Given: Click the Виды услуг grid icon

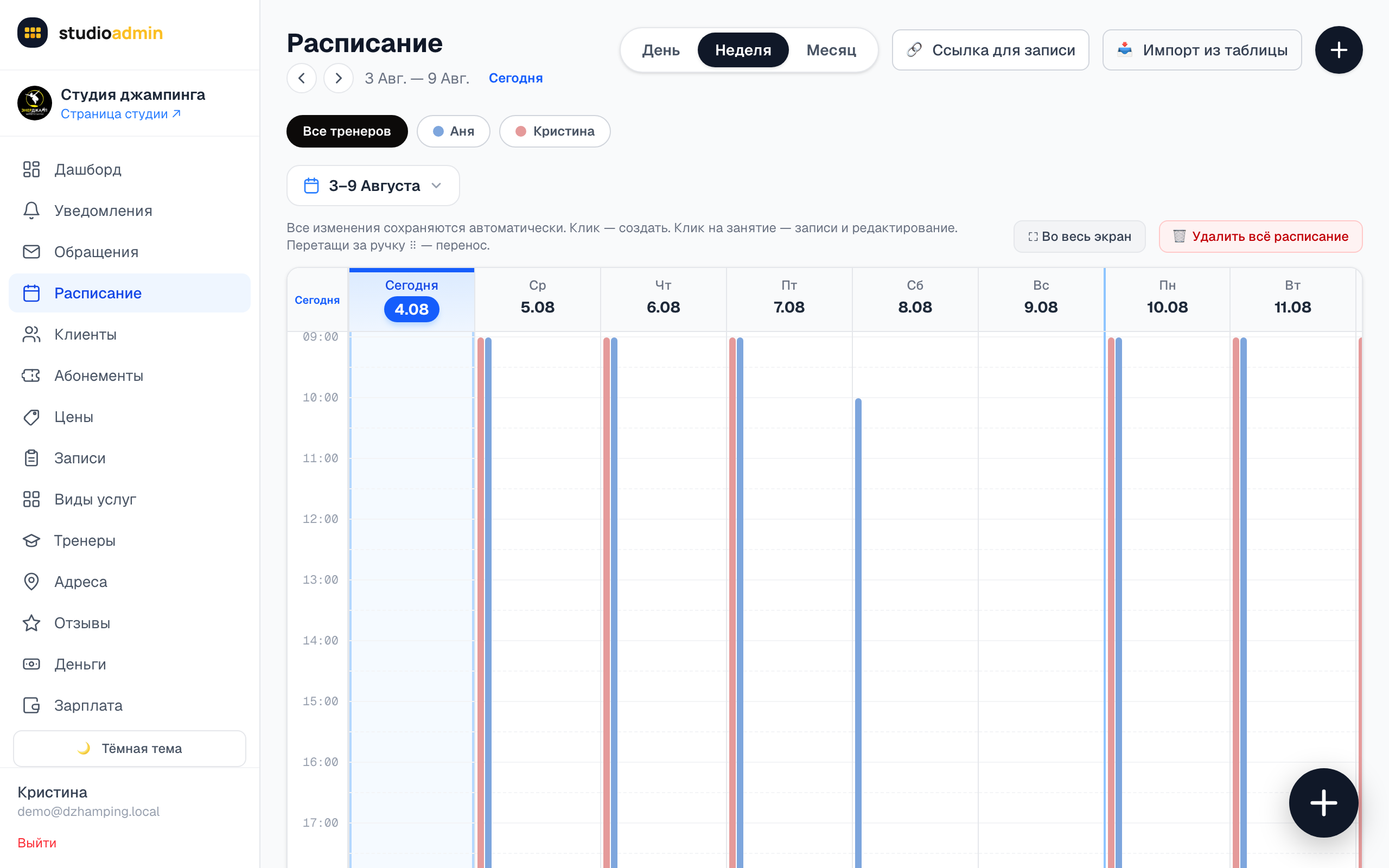Looking at the screenshot, I should (31, 500).
